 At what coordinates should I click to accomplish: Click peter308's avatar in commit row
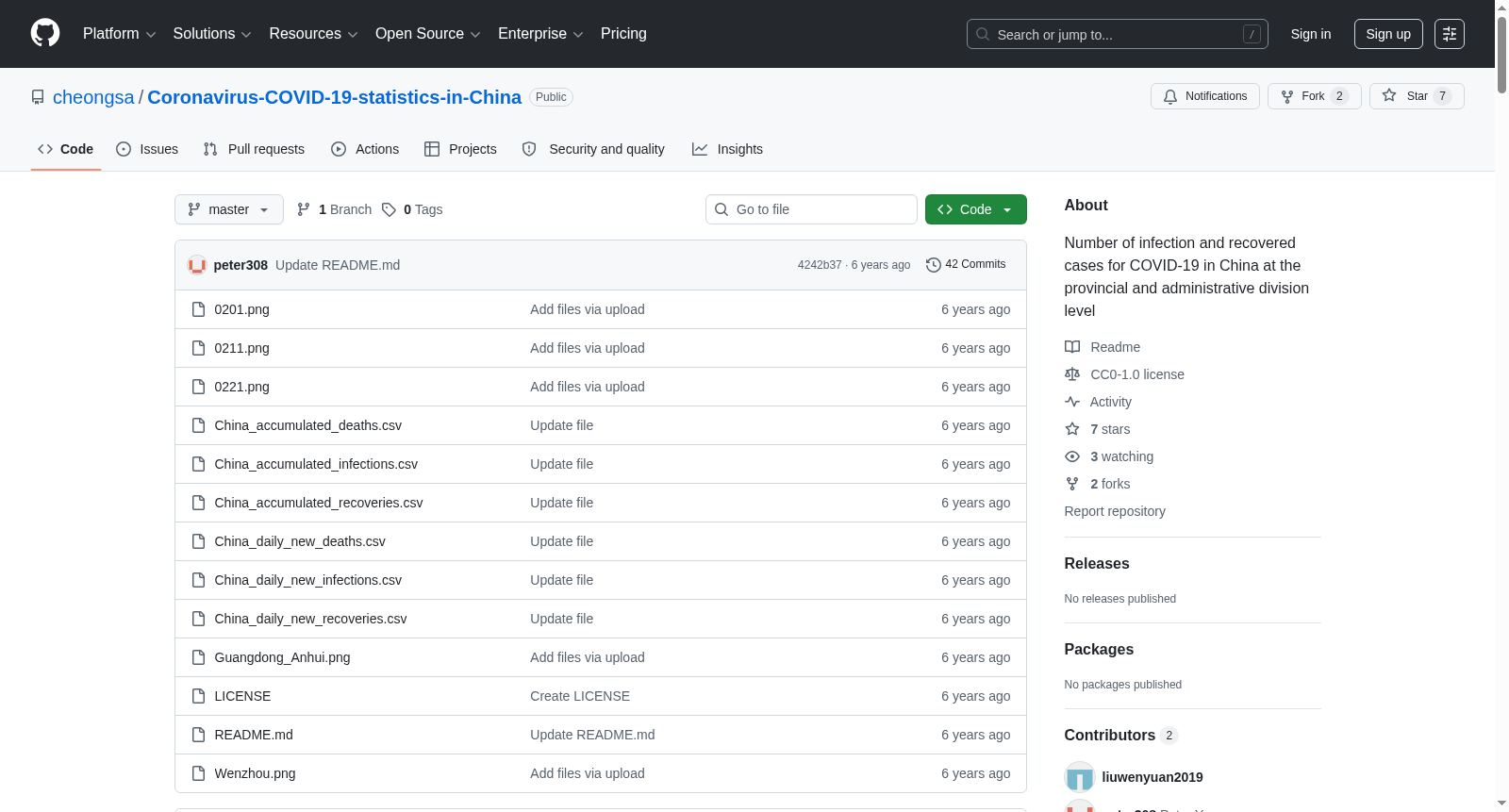pyautogui.click(x=197, y=265)
